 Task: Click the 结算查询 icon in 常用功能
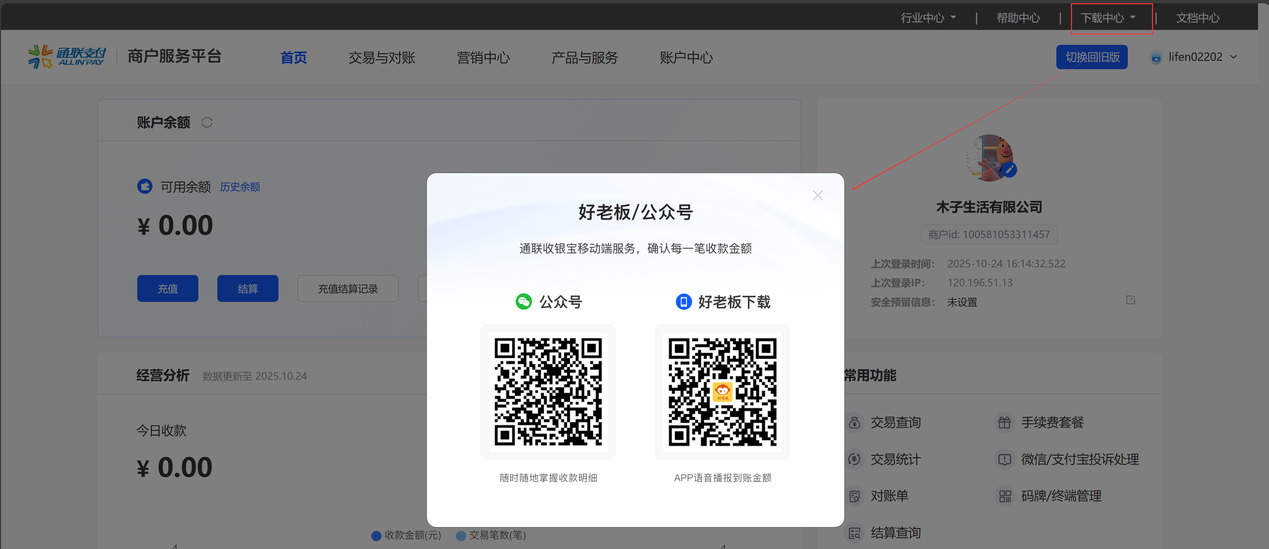854,533
